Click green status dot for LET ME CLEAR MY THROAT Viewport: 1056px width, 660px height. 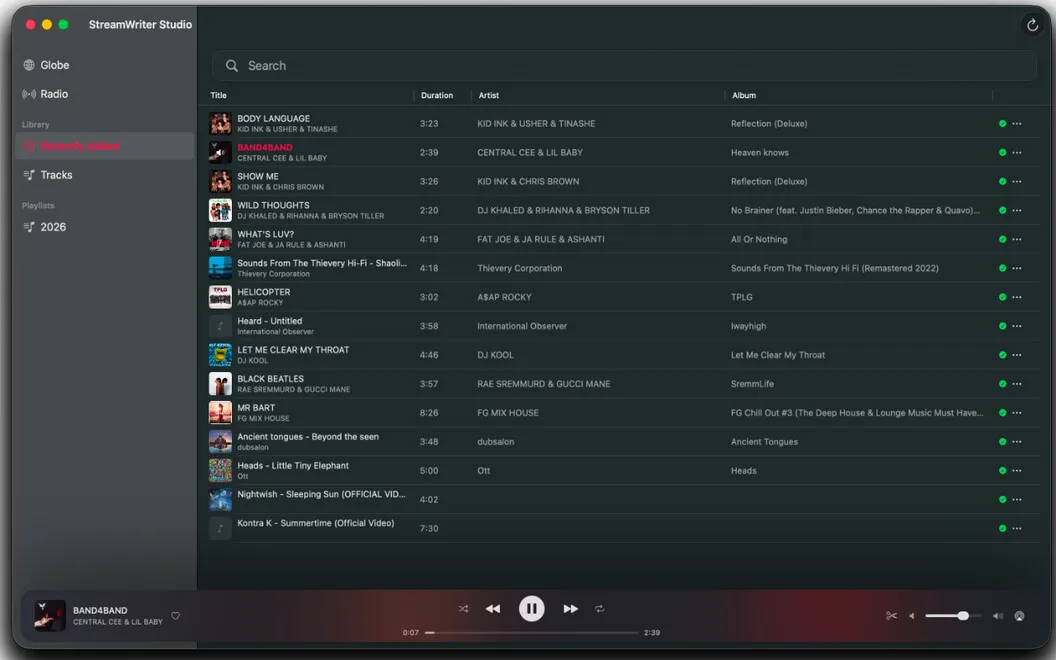coord(1002,355)
